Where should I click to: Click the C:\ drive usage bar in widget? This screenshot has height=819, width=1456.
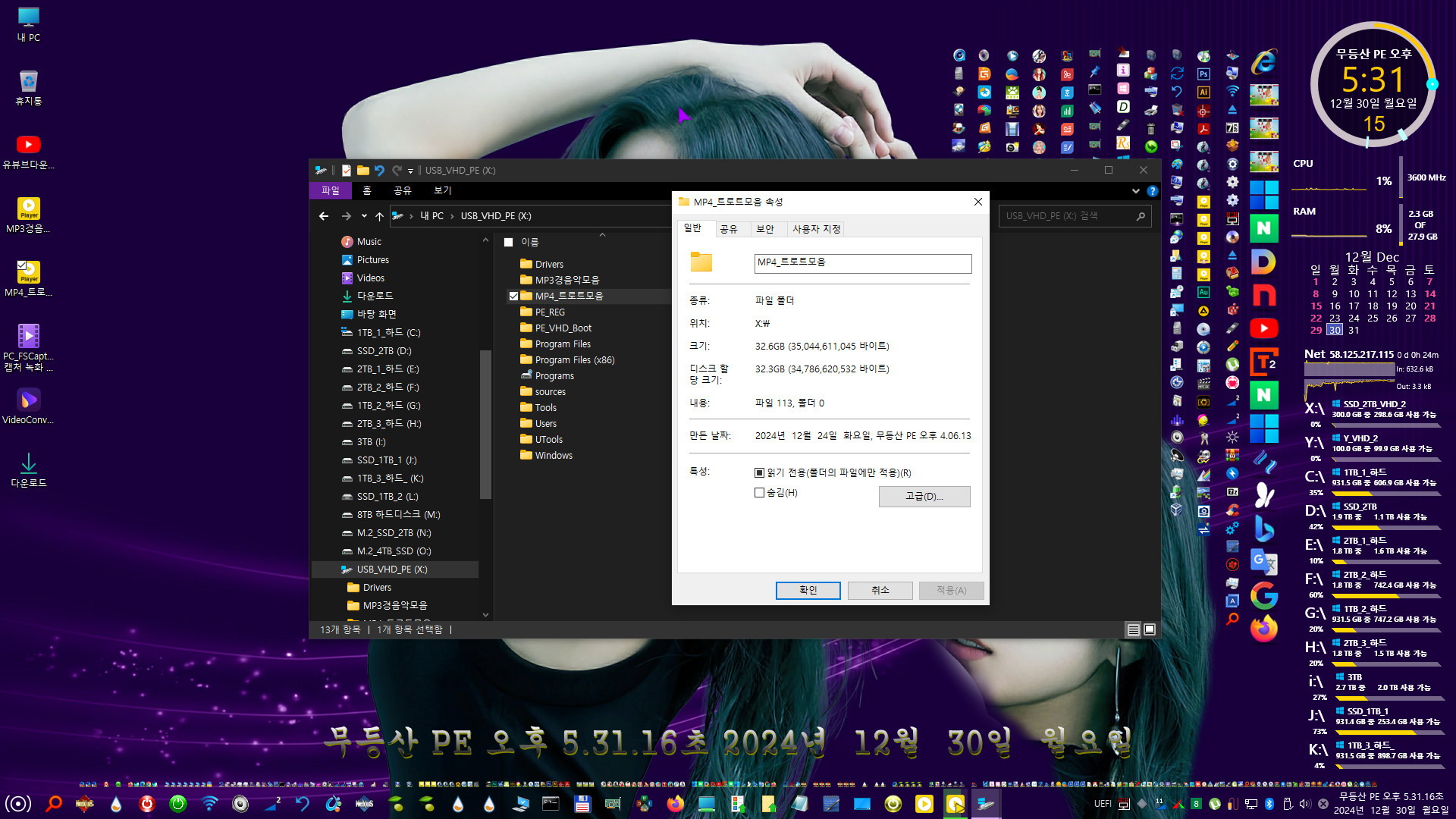(x=1388, y=493)
